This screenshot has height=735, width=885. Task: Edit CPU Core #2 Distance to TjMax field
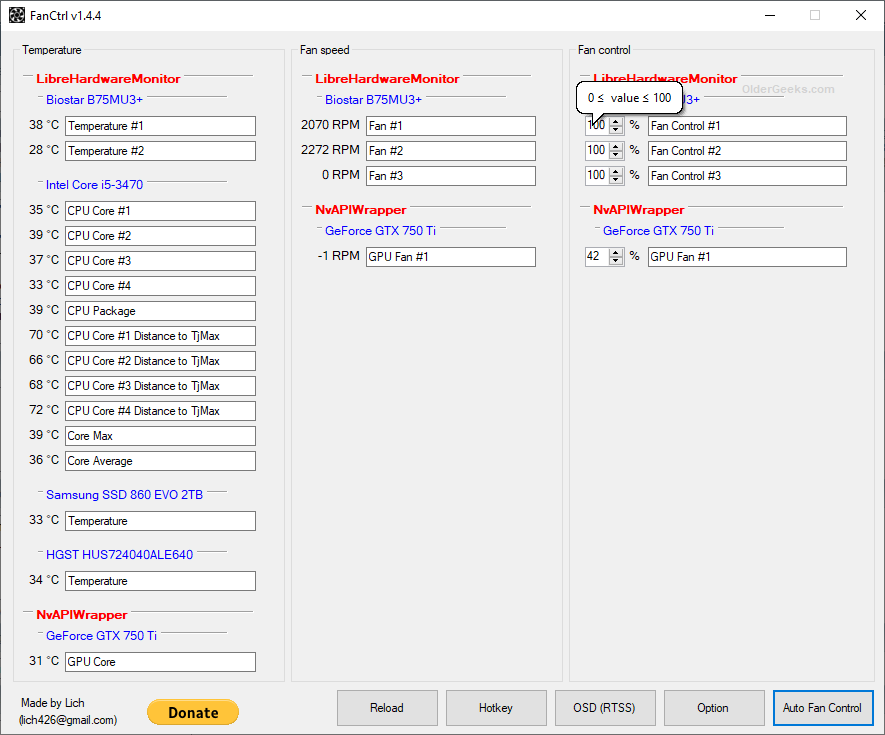(160, 361)
